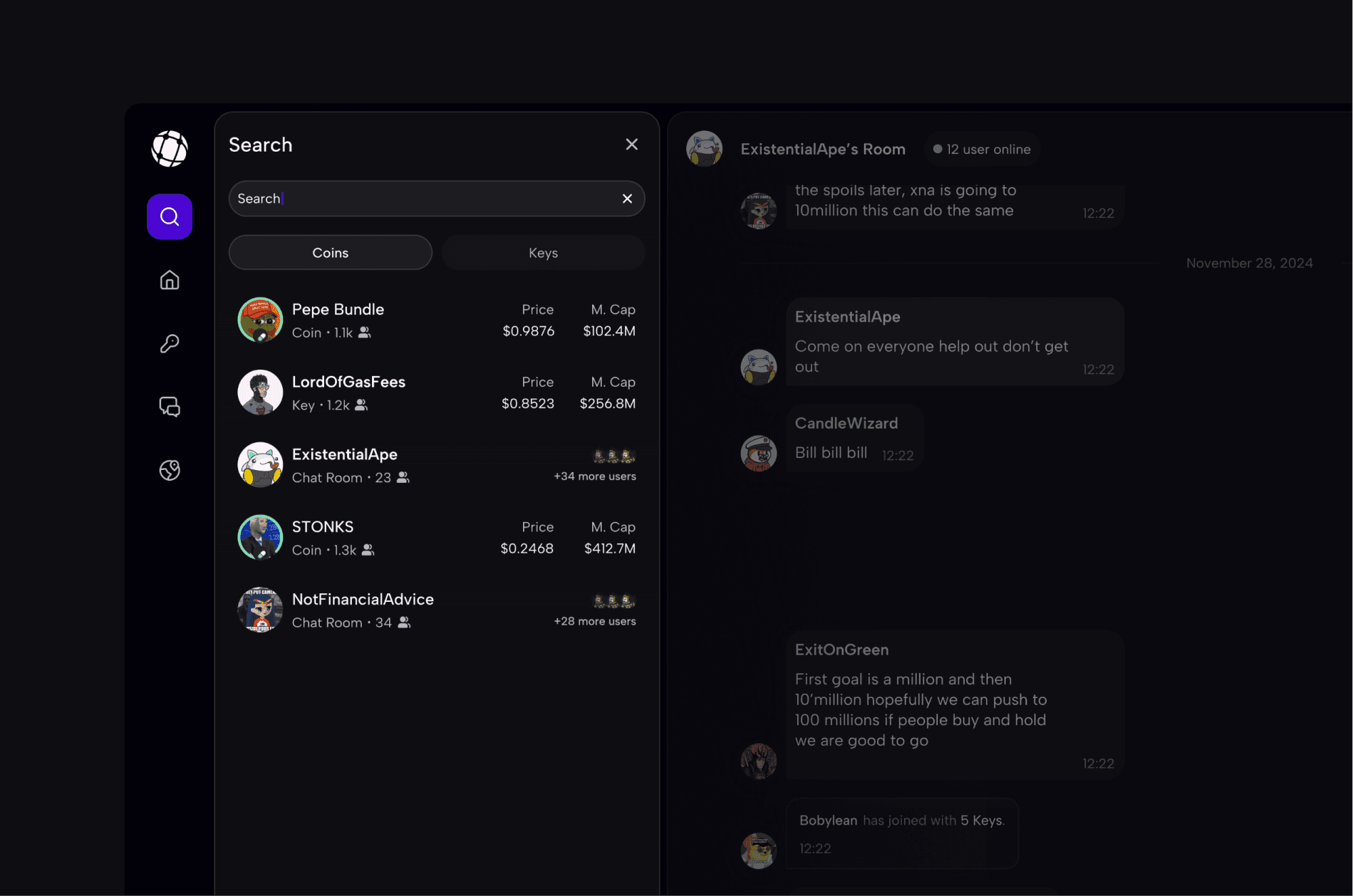The width and height of the screenshot is (1353, 896).
Task: Click Pepe Bundle price $0.9876
Action: [x=528, y=331]
